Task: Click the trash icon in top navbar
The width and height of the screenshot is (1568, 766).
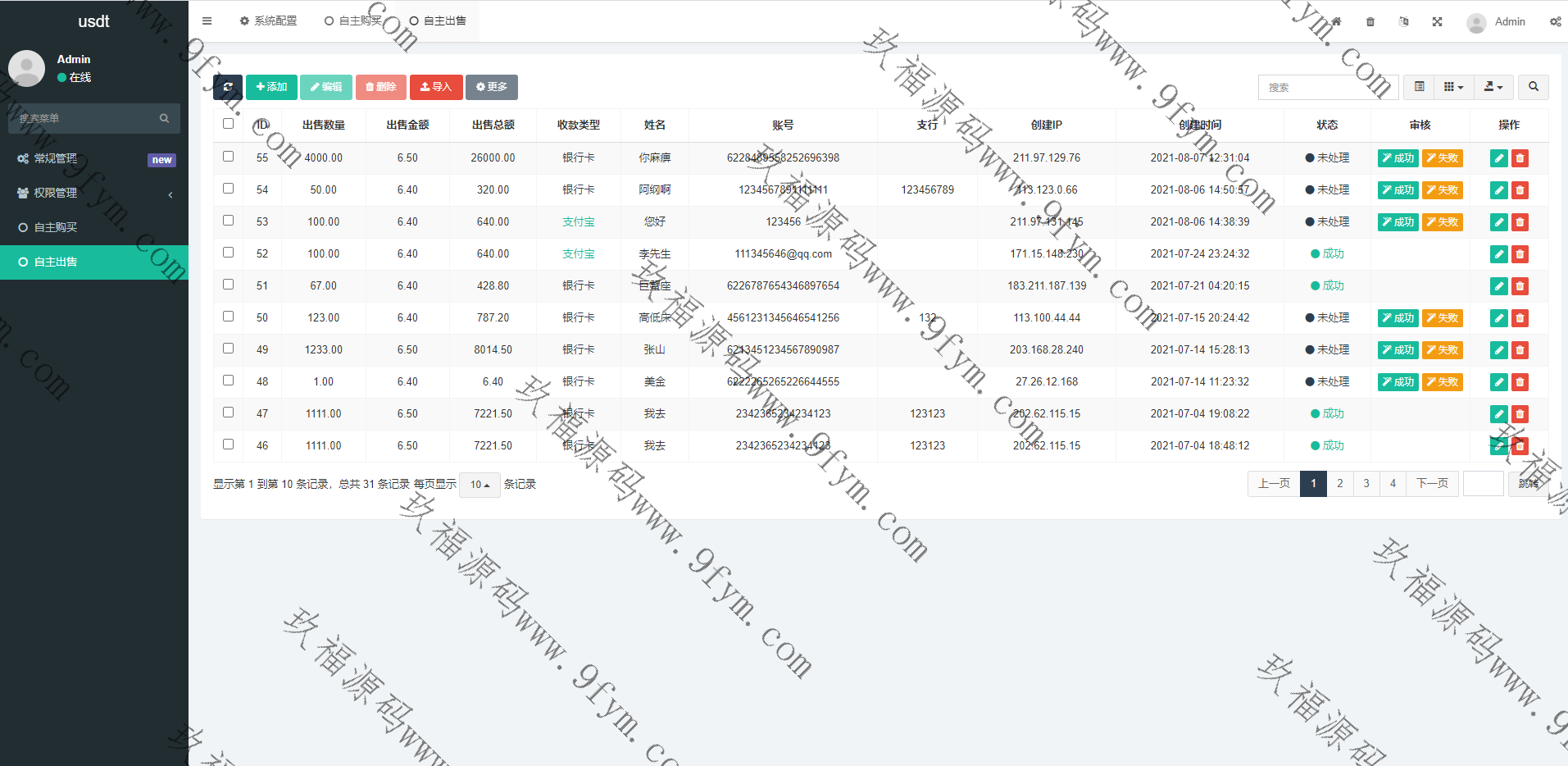Action: coord(1370,22)
